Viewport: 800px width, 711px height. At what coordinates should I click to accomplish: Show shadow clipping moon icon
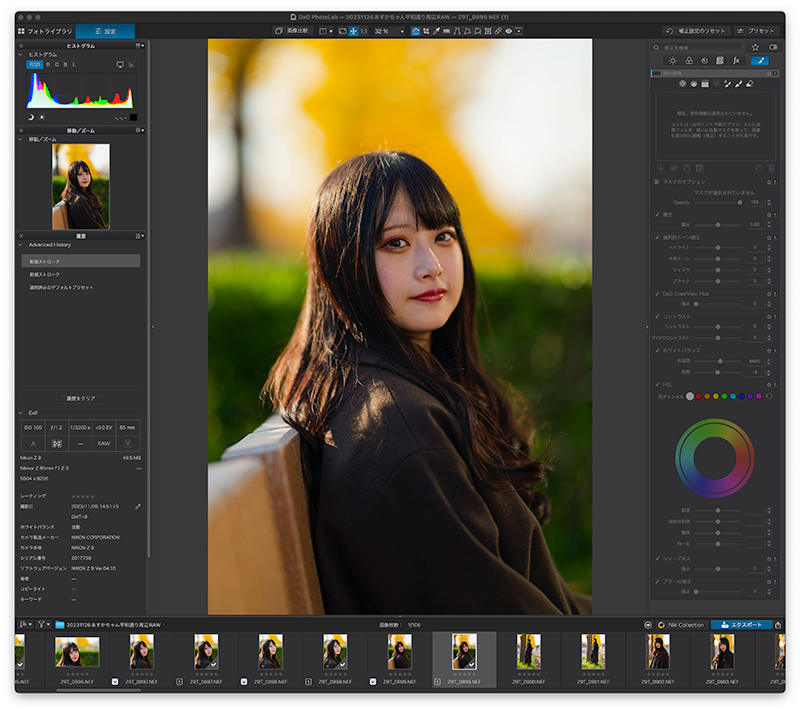click(31, 117)
